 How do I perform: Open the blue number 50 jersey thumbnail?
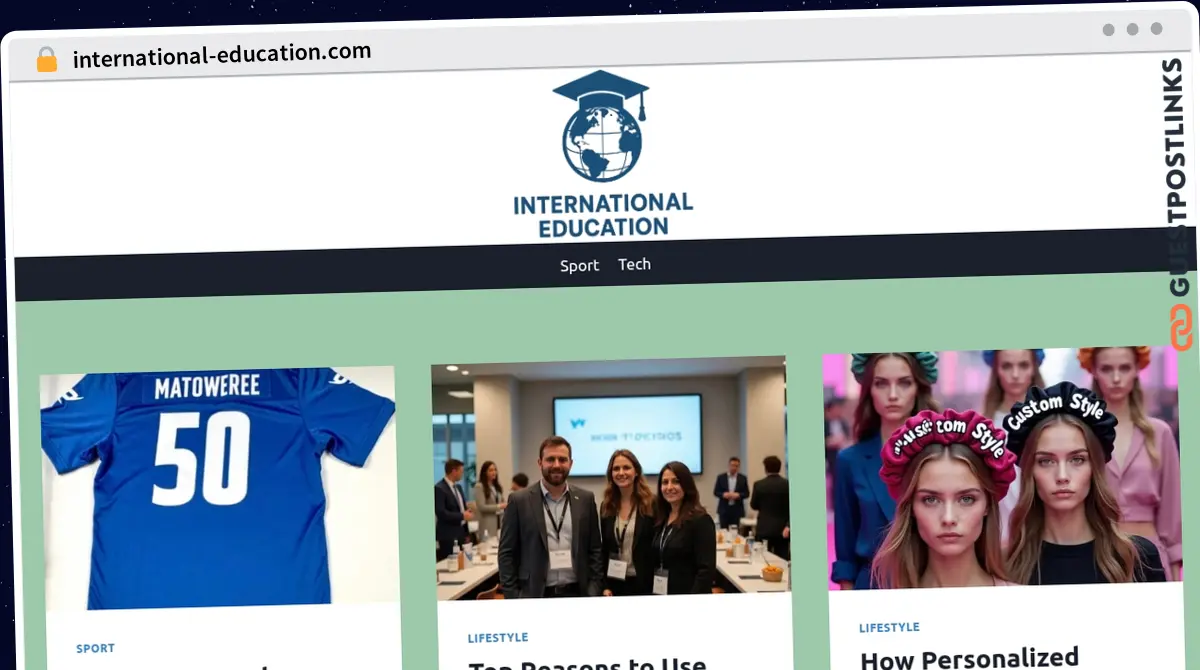click(218, 488)
